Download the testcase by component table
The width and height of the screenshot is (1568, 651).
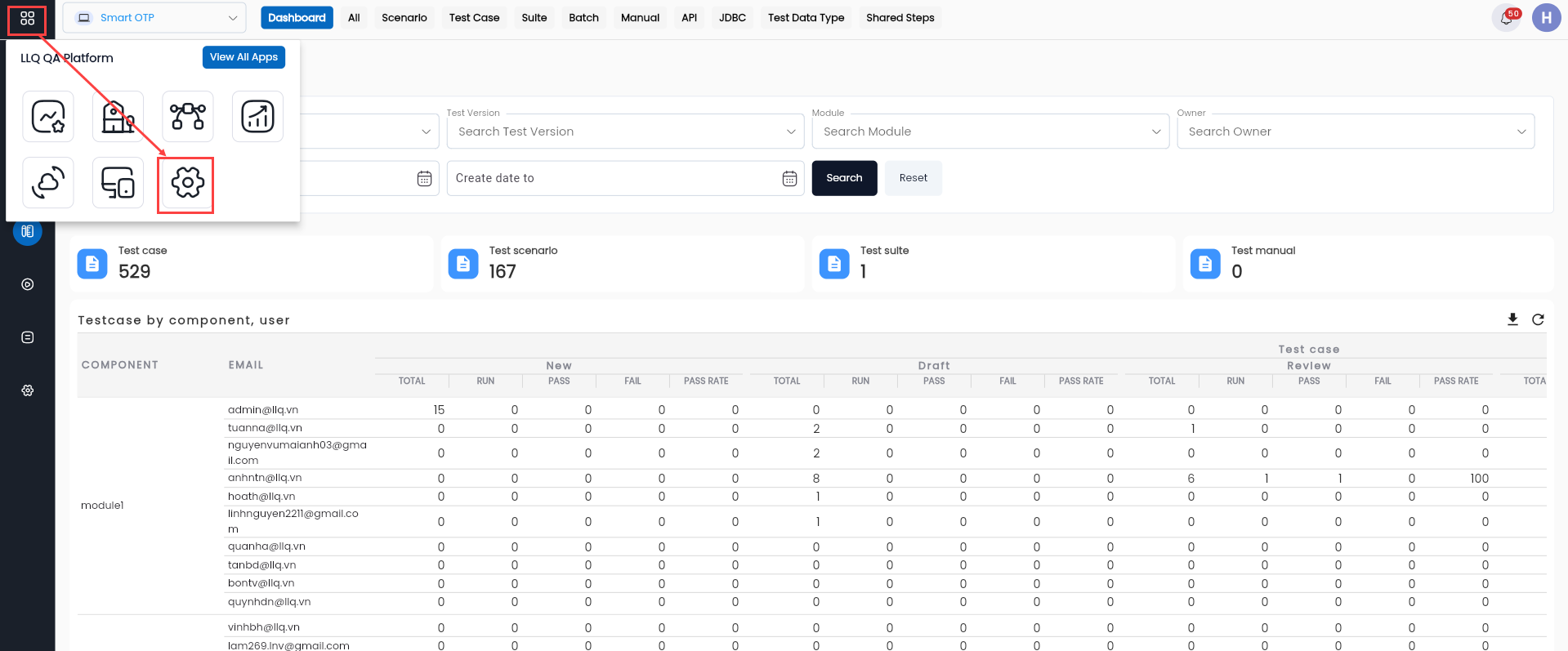1512,319
